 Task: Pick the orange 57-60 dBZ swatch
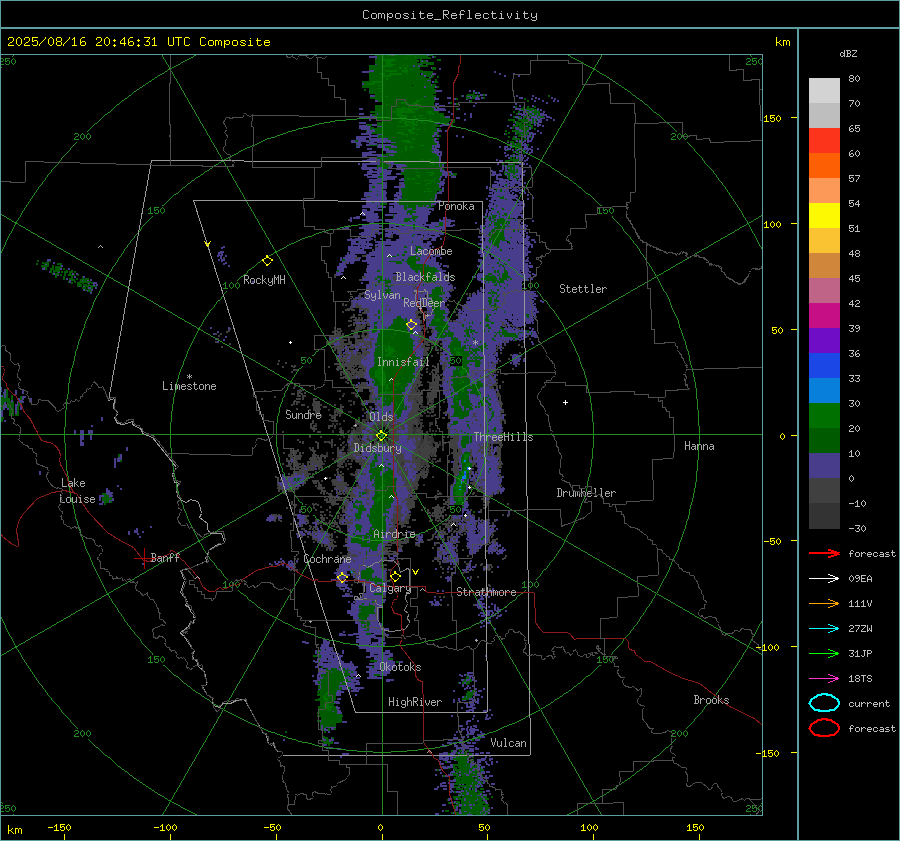click(x=824, y=166)
